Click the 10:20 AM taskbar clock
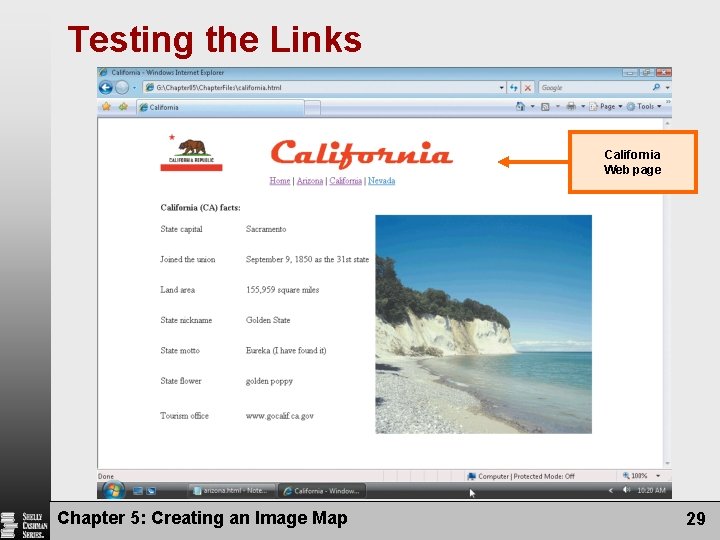 [x=651, y=490]
